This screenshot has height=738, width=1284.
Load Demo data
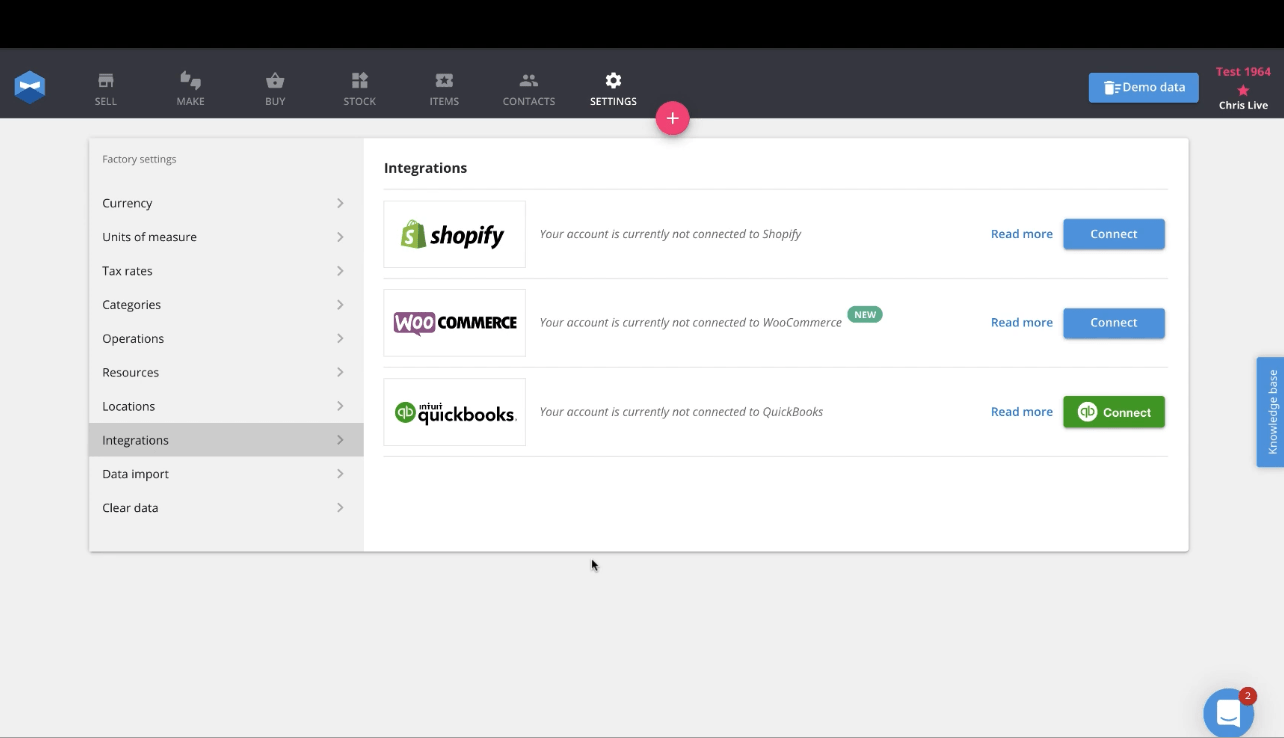(1144, 87)
